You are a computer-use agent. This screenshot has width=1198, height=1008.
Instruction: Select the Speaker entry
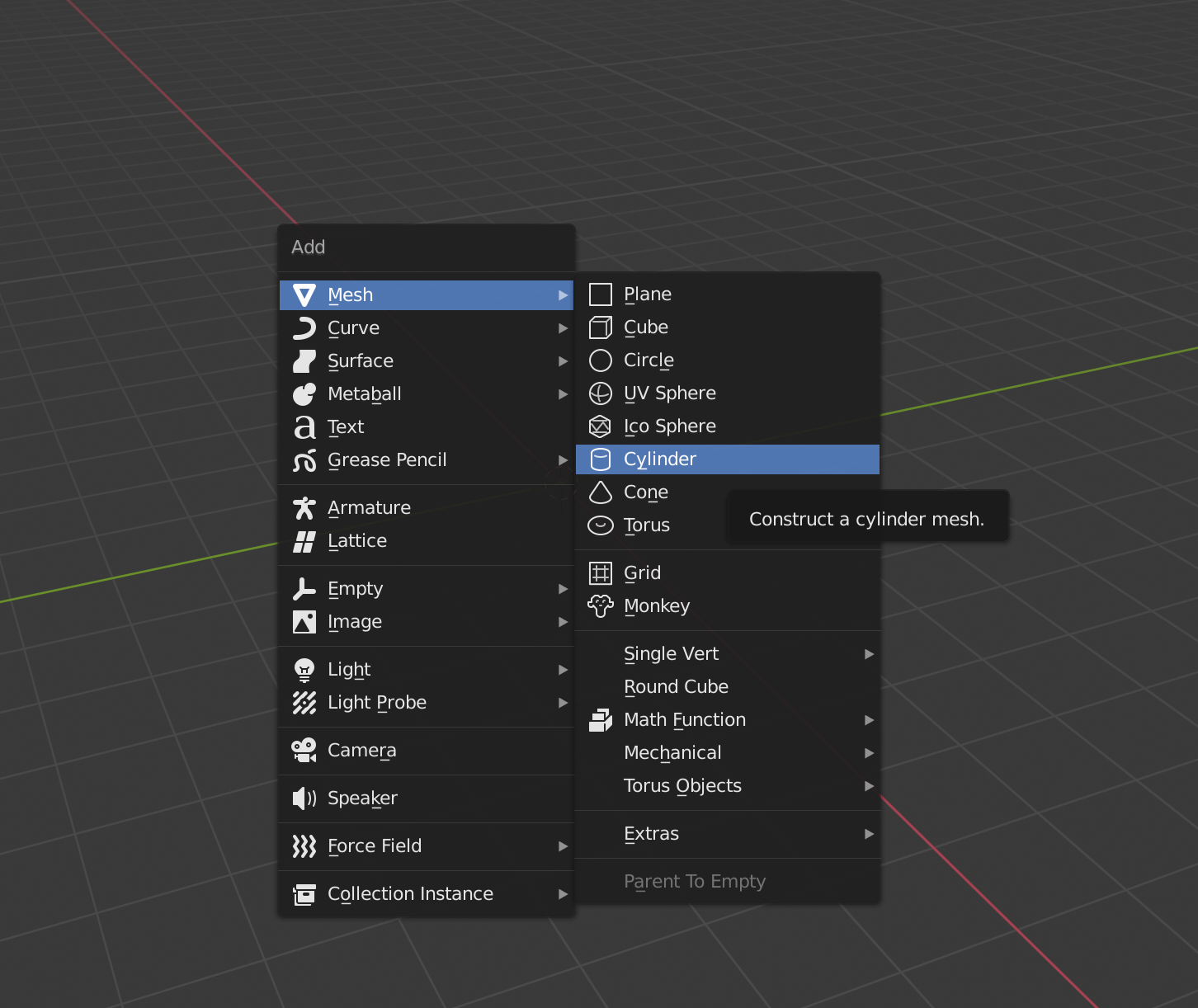pyautogui.click(x=427, y=798)
